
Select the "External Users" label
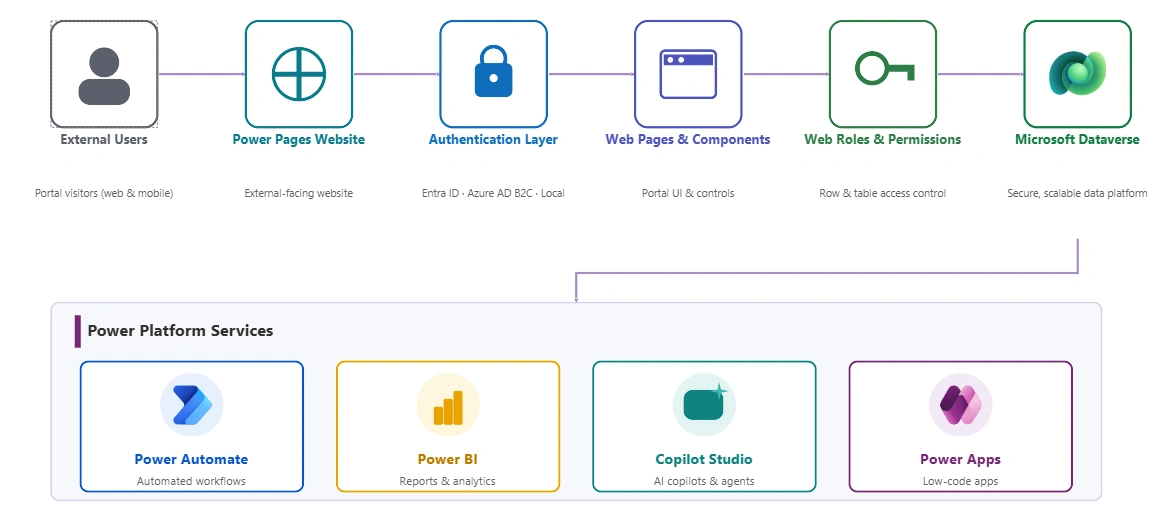pos(104,139)
